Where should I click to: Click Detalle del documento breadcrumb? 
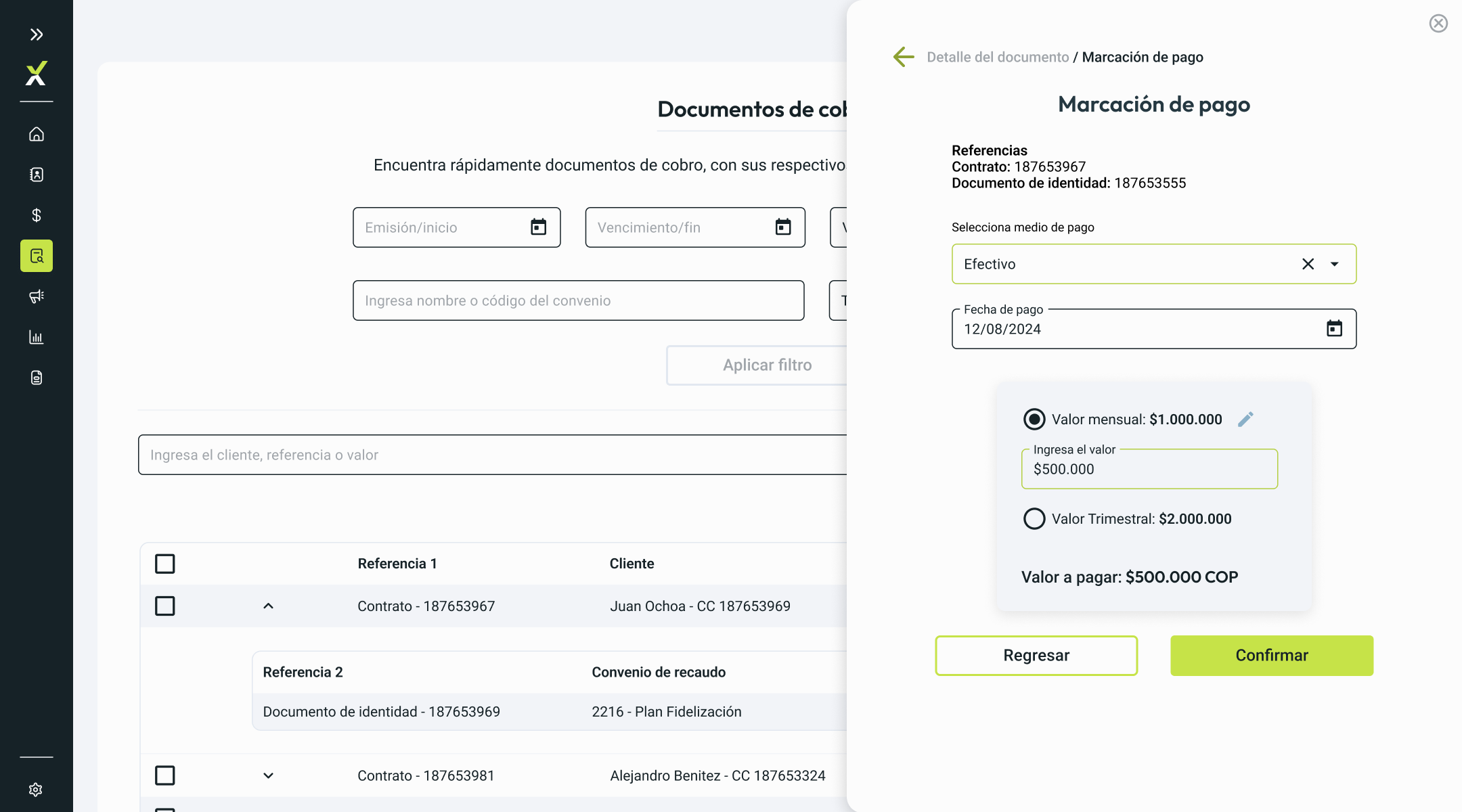pyautogui.click(x=998, y=57)
